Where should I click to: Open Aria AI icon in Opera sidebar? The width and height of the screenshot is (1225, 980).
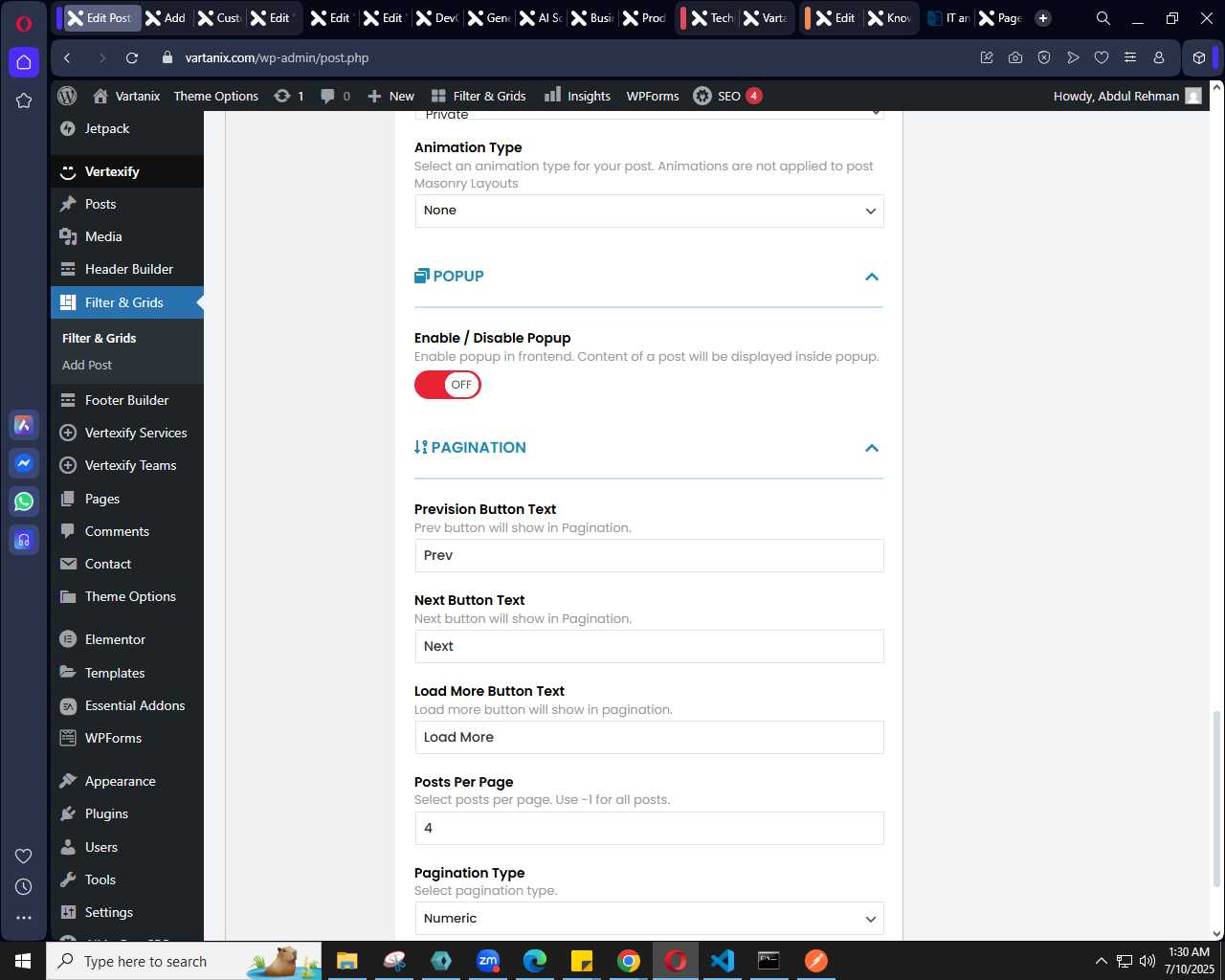point(24,425)
